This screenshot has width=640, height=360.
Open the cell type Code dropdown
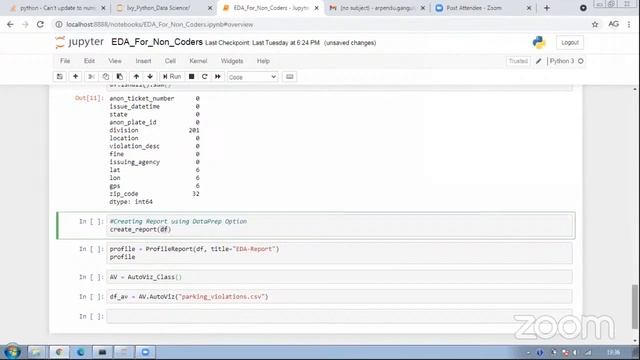pos(252,77)
